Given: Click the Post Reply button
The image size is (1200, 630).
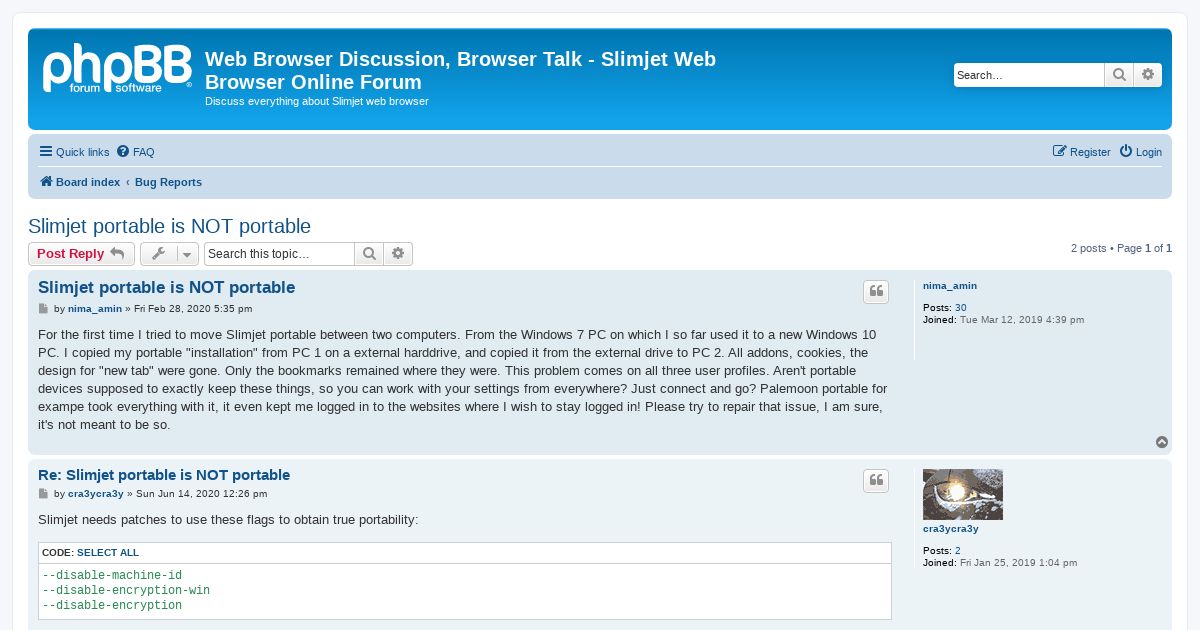Looking at the screenshot, I should point(81,254).
